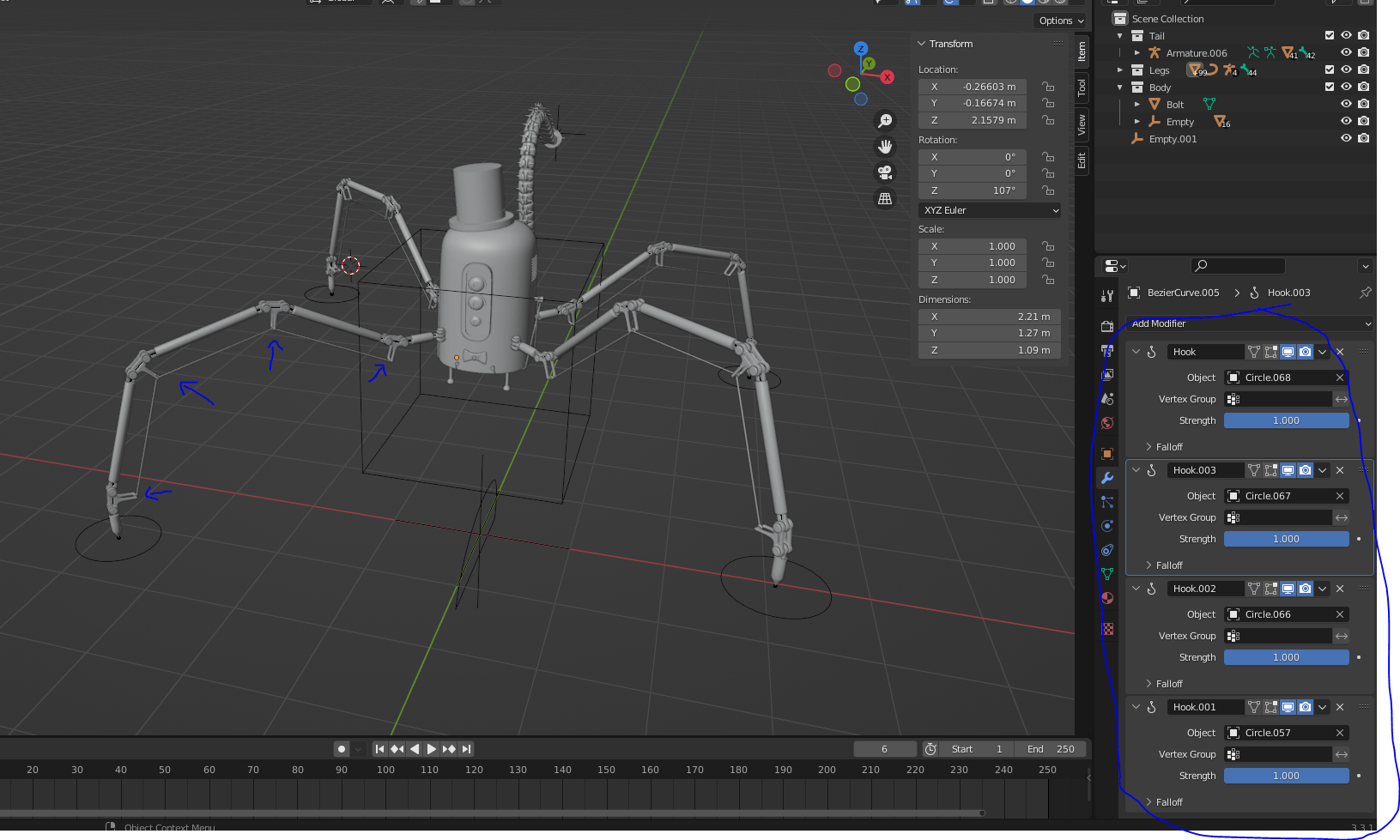Click the pan view hand icon
The height and width of the screenshot is (840, 1400).
885,147
